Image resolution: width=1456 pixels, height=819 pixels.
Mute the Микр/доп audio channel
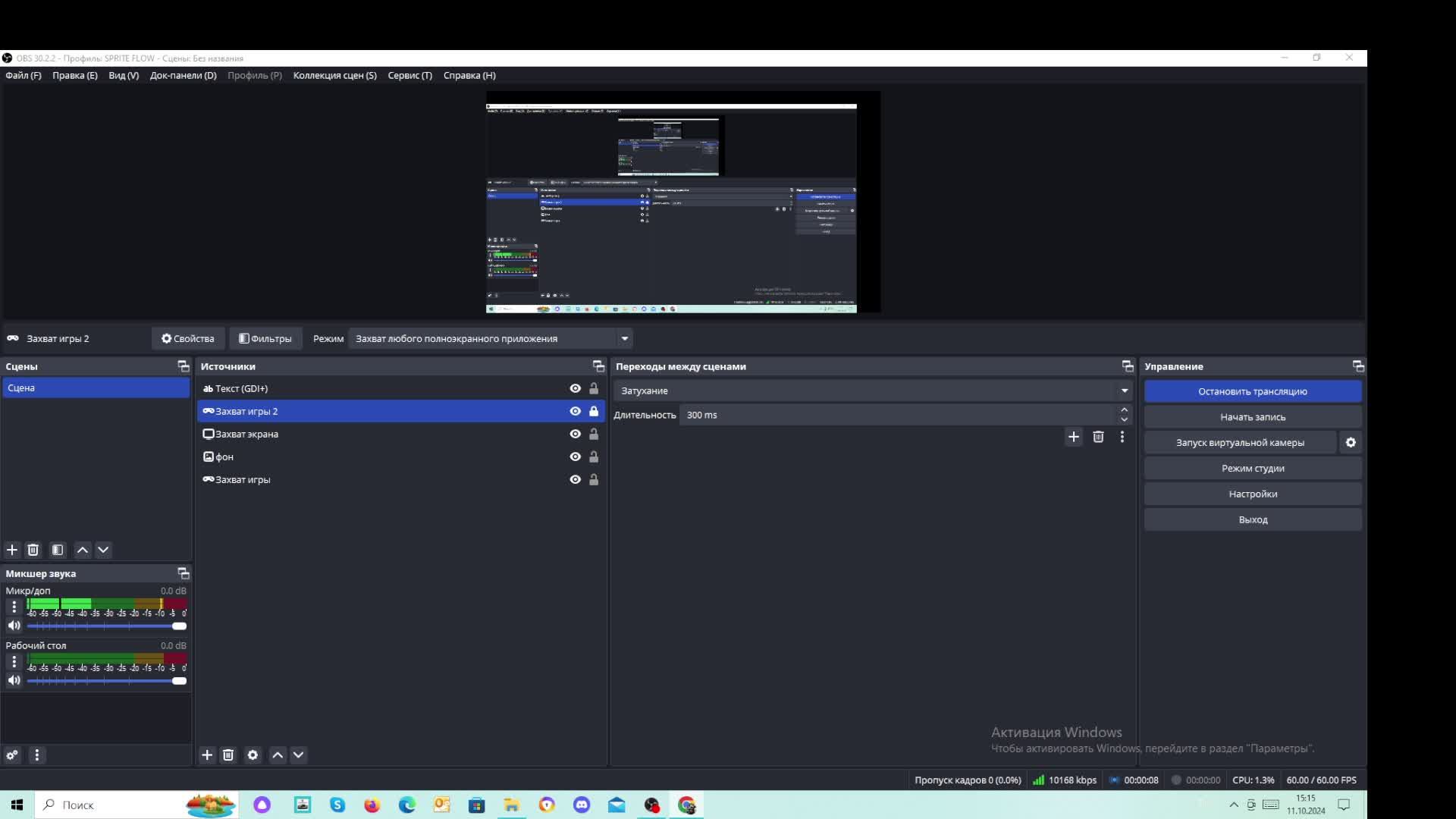(14, 626)
